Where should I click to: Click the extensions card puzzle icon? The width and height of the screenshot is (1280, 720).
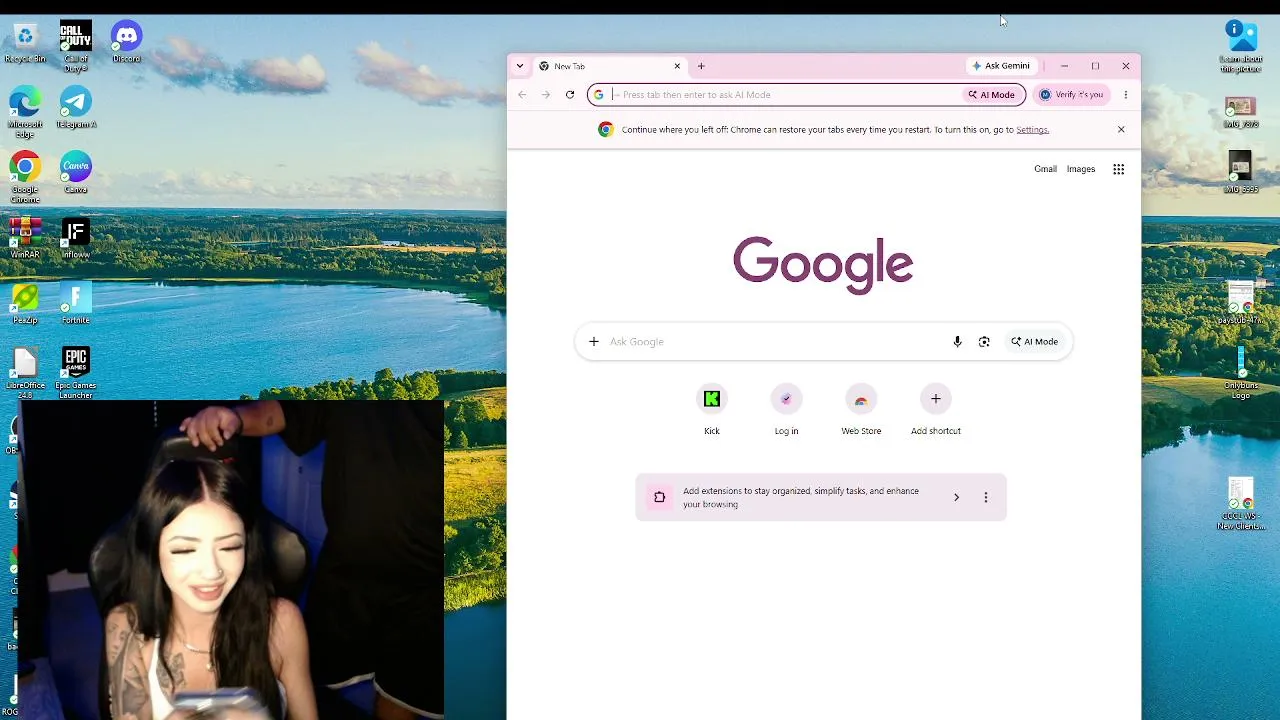pos(659,497)
